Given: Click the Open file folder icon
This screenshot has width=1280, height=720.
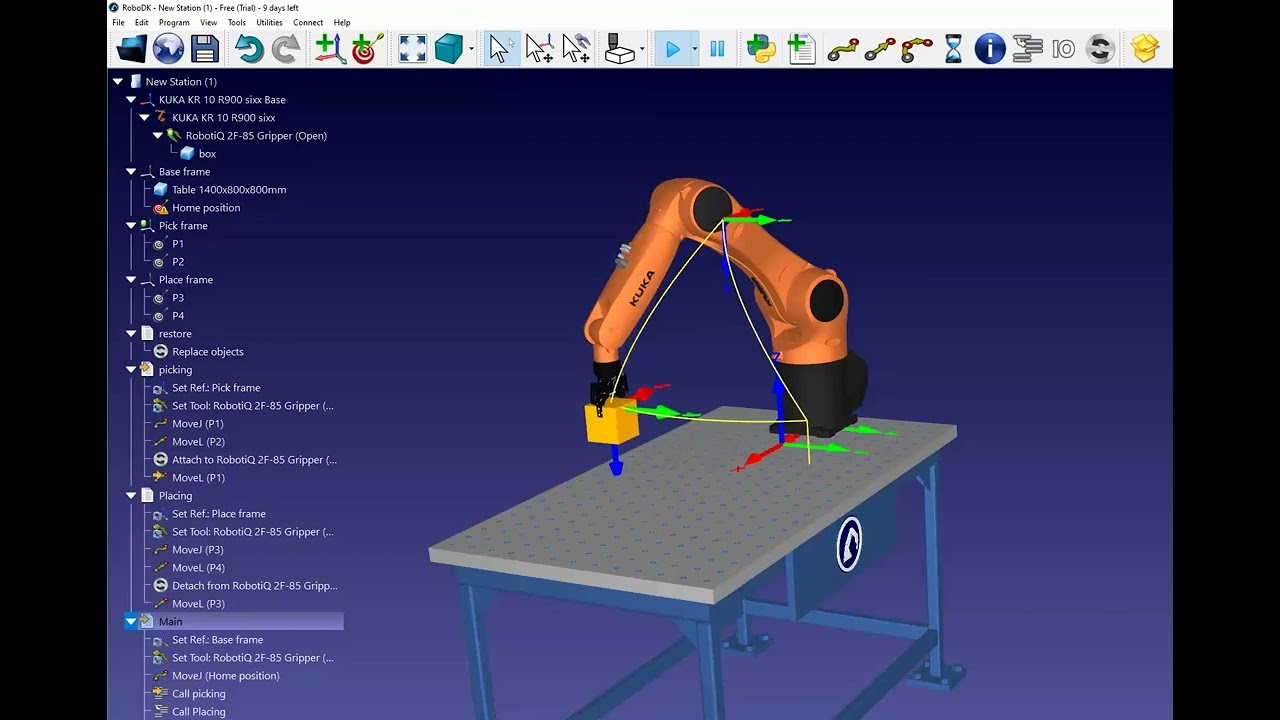Looking at the screenshot, I should [x=132, y=48].
